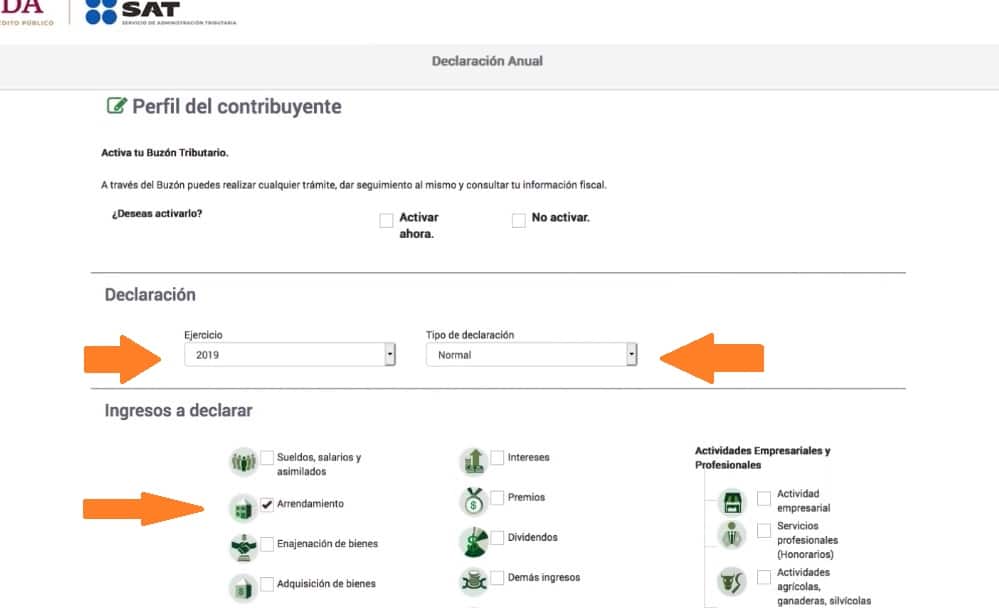
Task: Click the Sueldos, salarios people icon
Action: pos(243,462)
